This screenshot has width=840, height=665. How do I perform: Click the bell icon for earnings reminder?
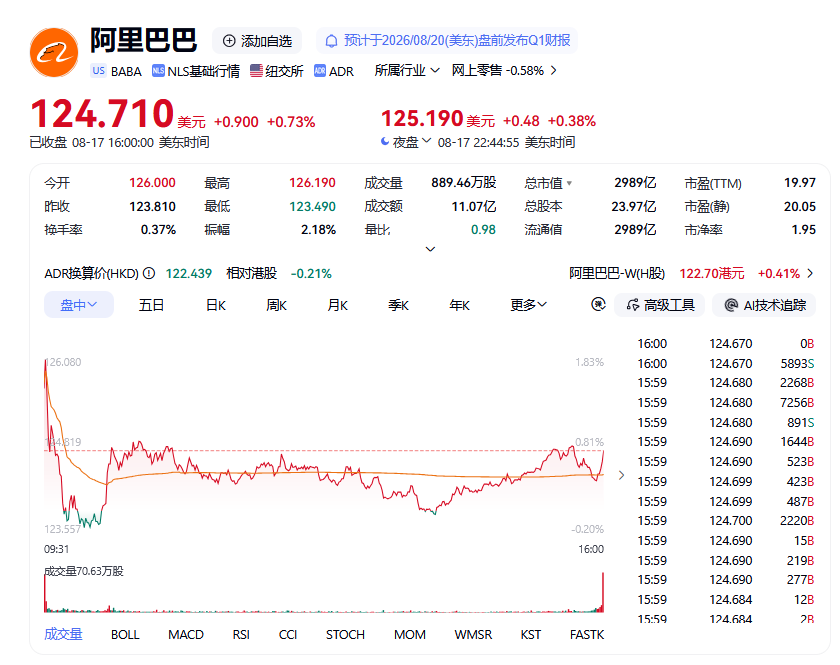332,41
